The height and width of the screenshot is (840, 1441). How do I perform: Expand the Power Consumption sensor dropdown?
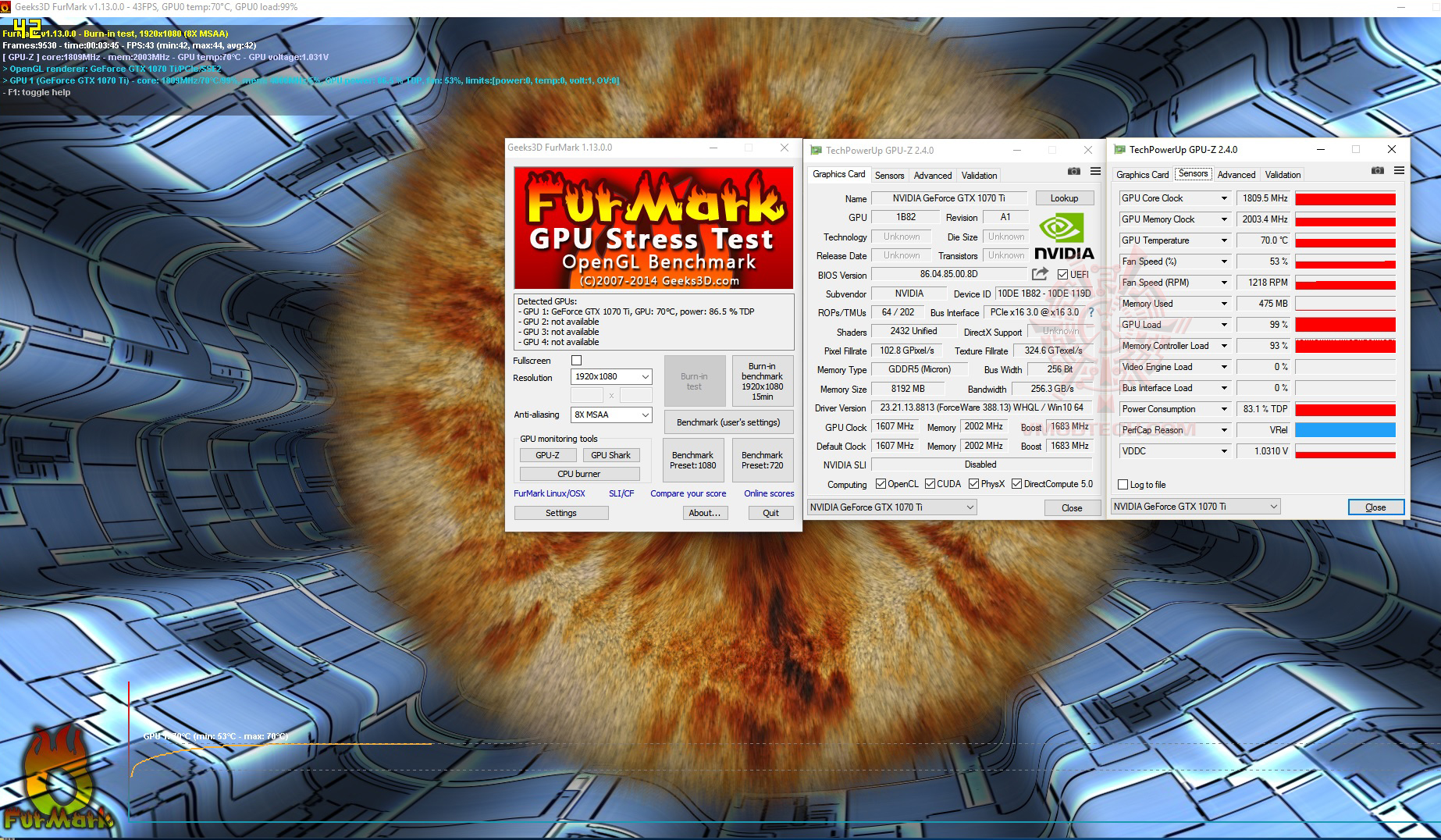[1224, 409]
